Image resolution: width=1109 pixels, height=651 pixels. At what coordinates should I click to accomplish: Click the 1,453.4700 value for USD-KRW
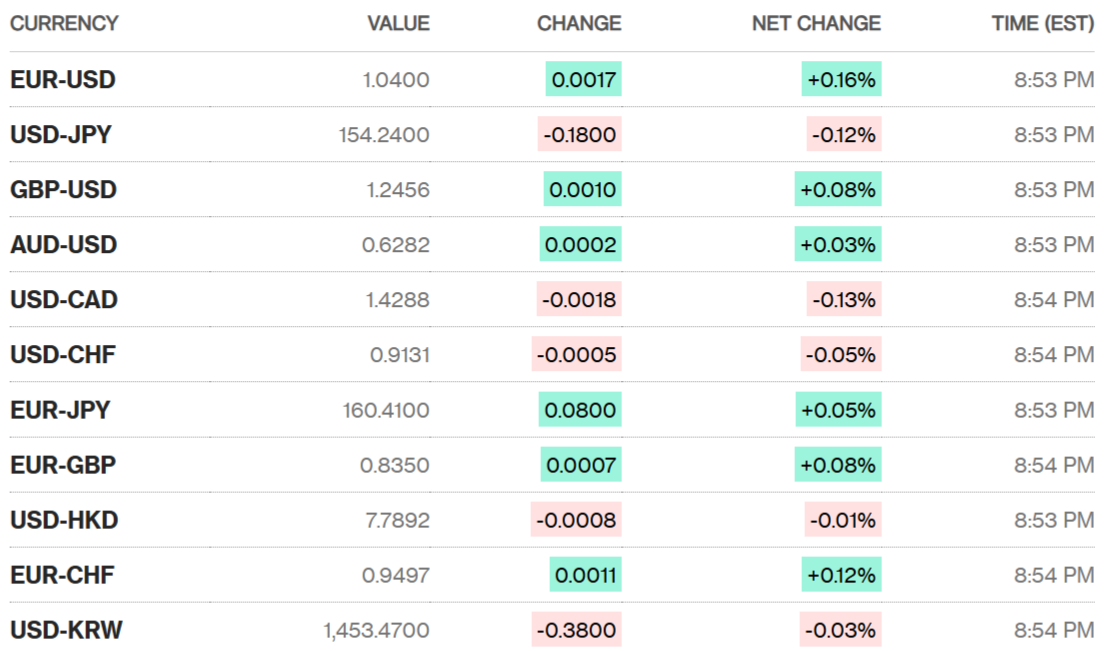(x=376, y=630)
